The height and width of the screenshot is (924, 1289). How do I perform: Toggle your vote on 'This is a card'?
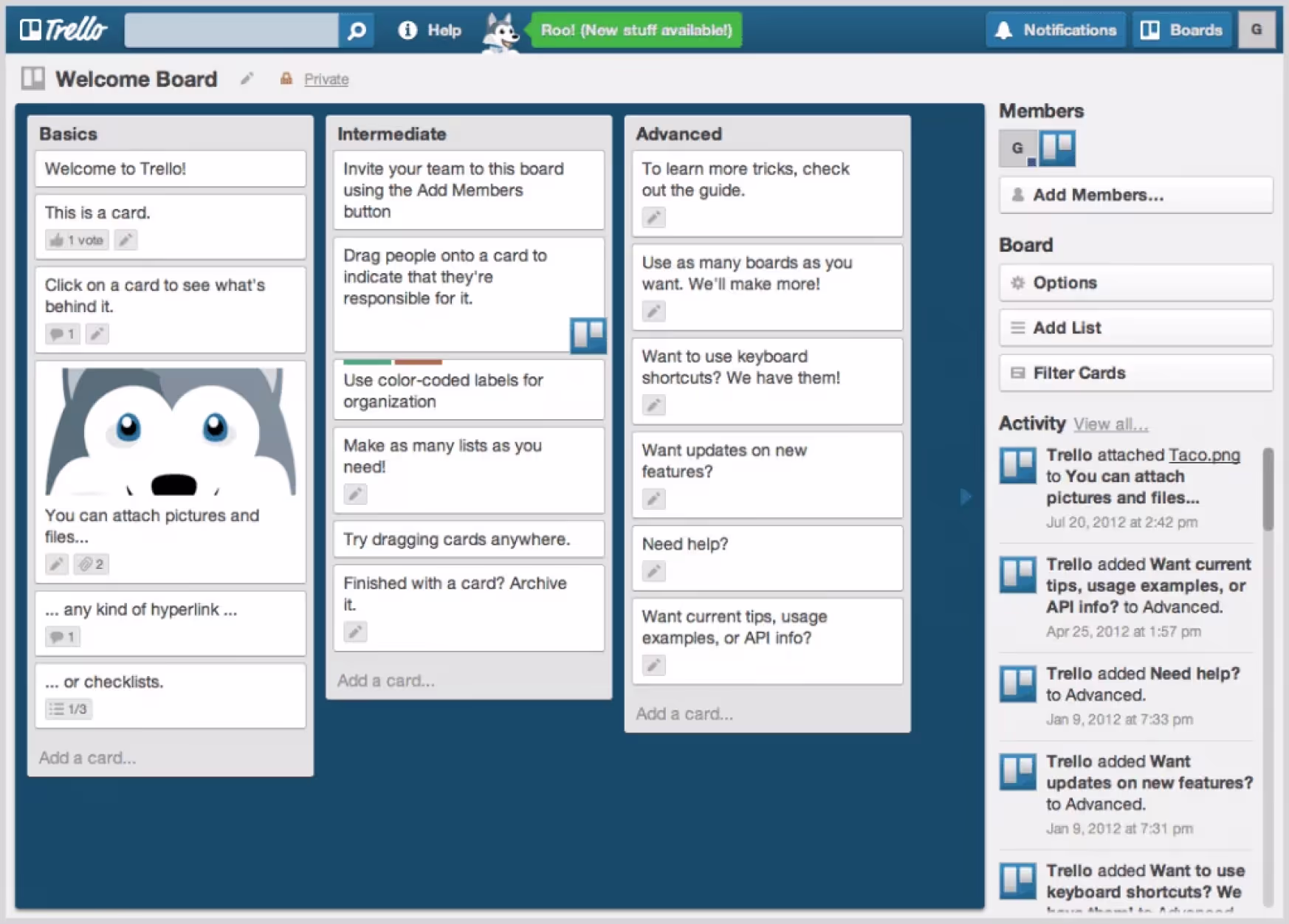coord(75,239)
